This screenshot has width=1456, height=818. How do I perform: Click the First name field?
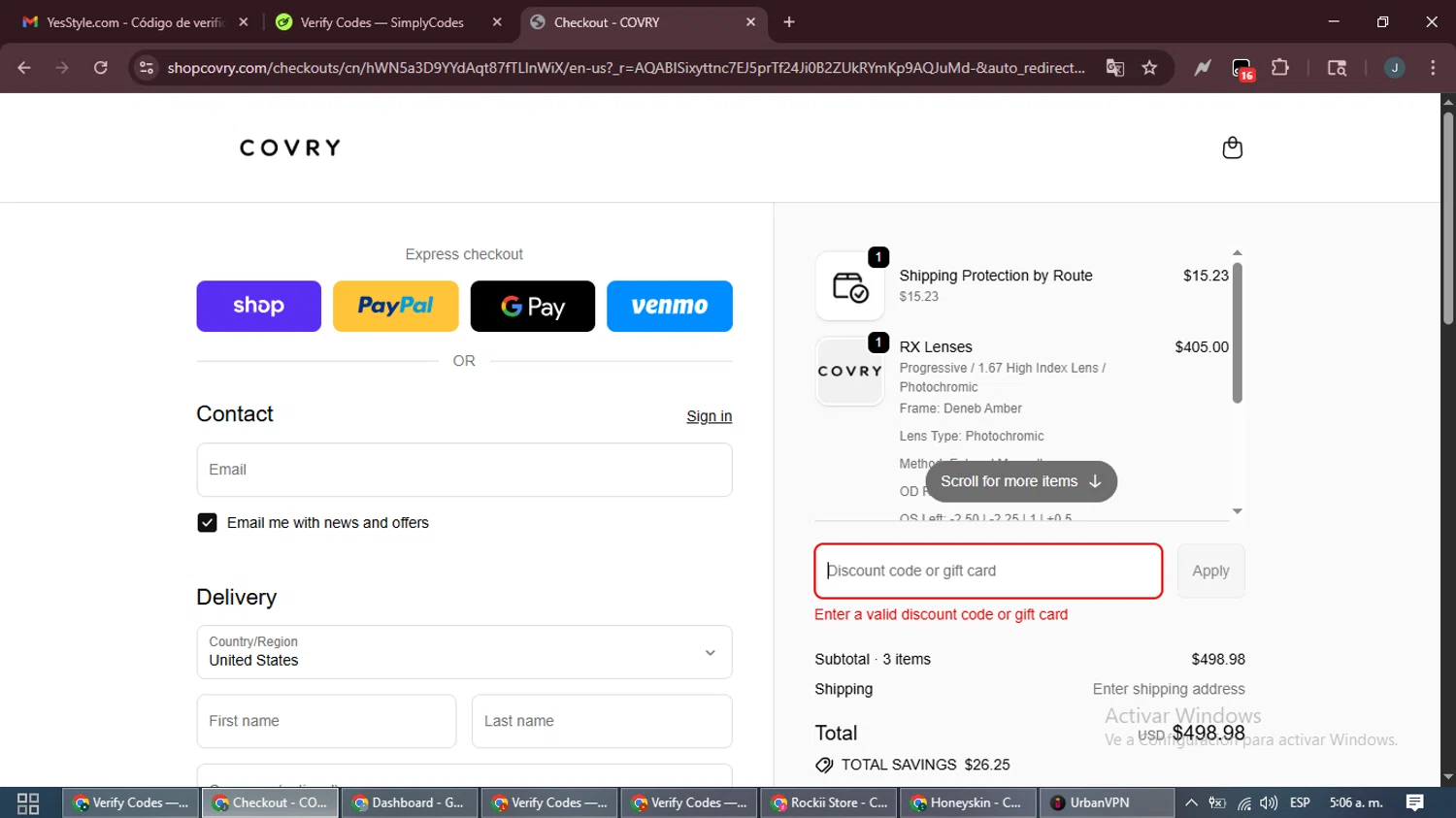coord(326,721)
